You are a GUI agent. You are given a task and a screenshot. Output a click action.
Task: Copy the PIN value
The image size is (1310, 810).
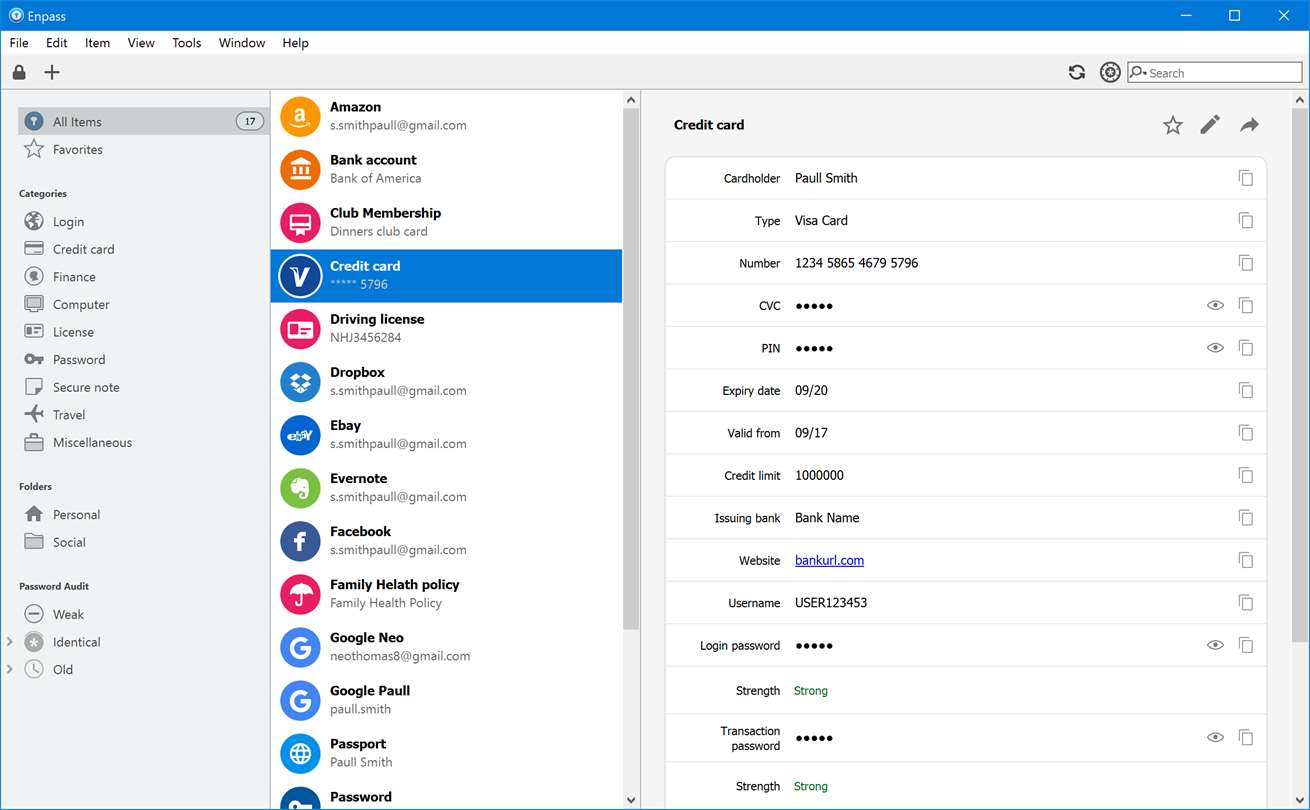coord(1246,348)
